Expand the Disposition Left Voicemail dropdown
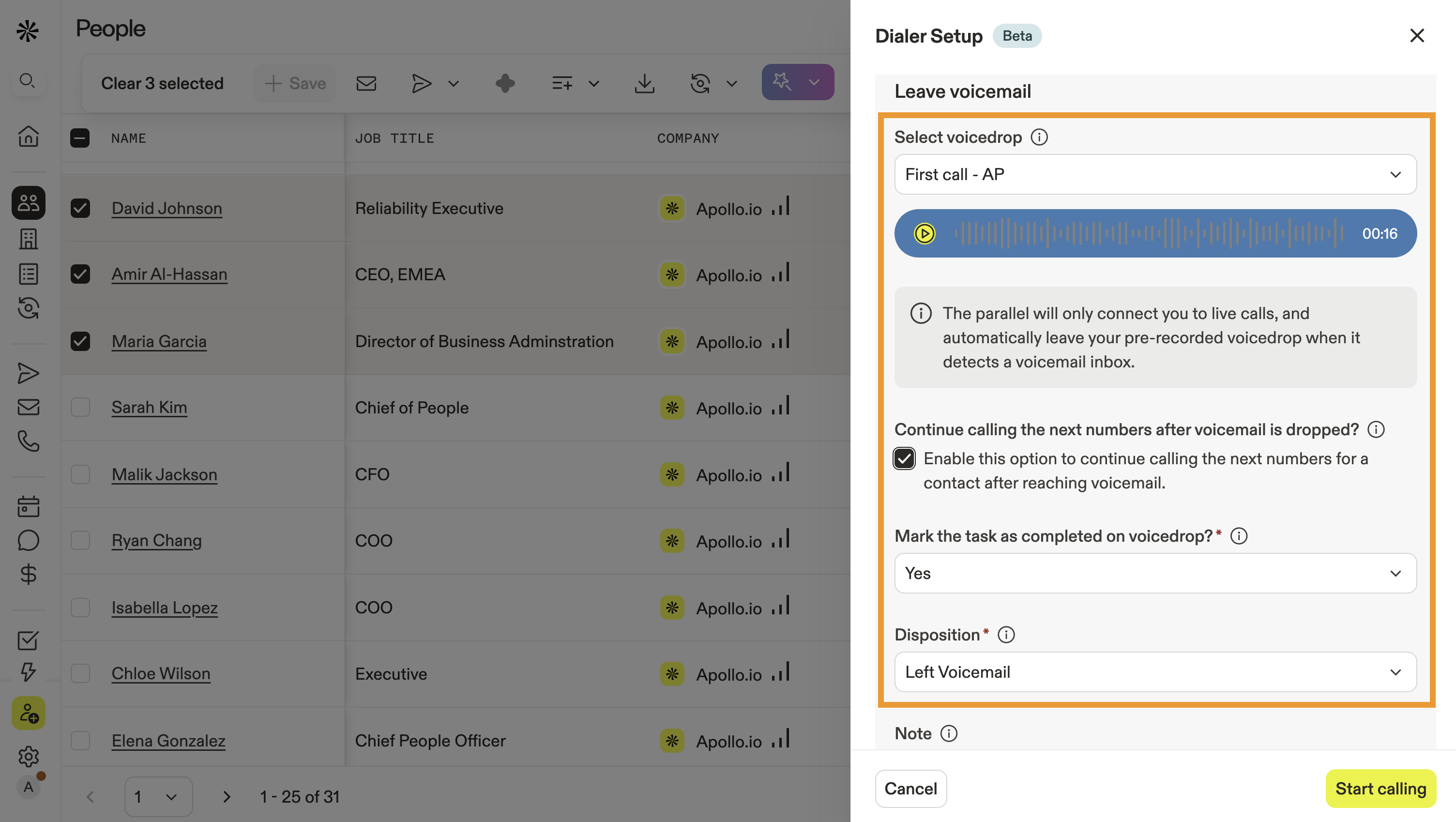1456x822 pixels. point(1155,671)
